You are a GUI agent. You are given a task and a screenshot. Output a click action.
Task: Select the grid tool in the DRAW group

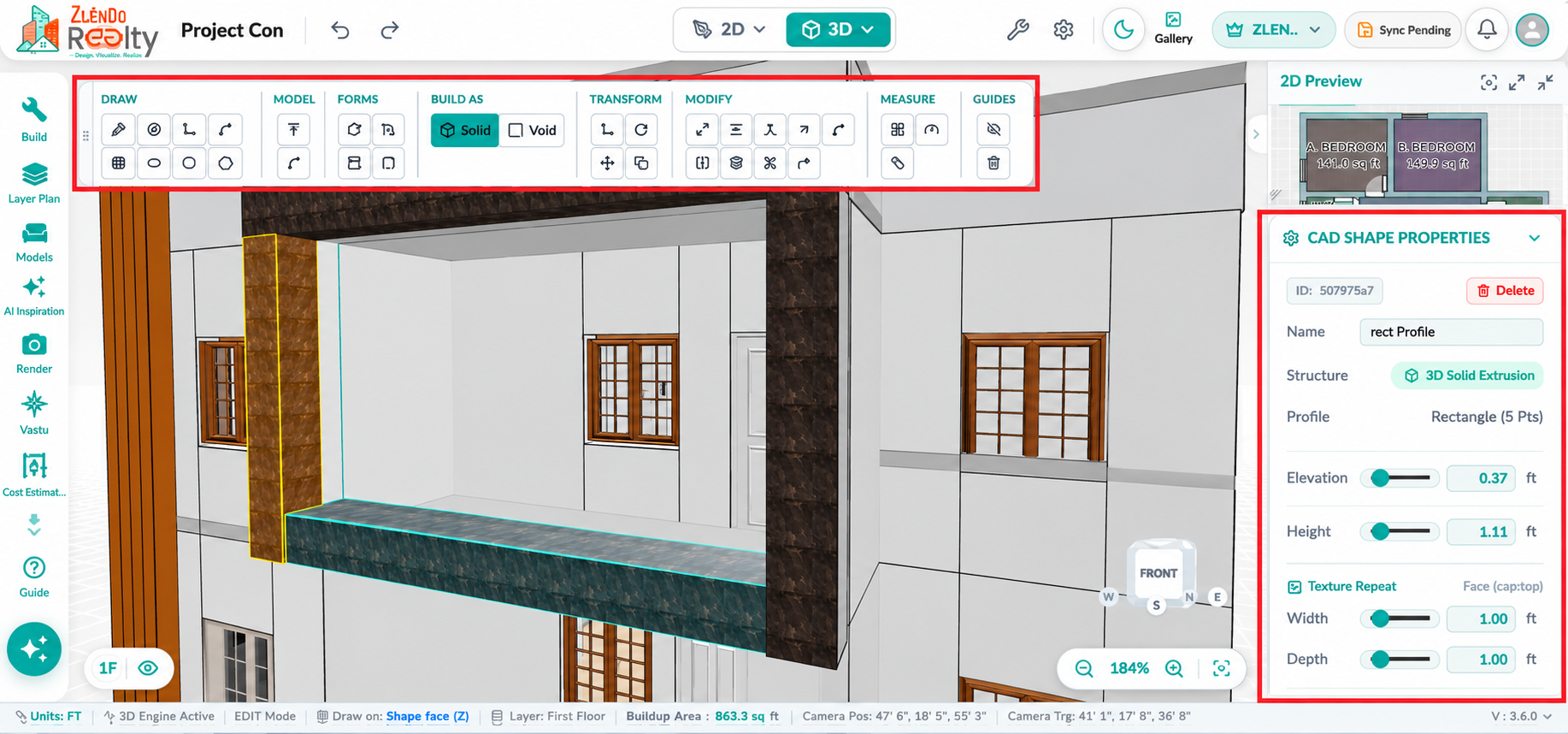[x=119, y=163]
